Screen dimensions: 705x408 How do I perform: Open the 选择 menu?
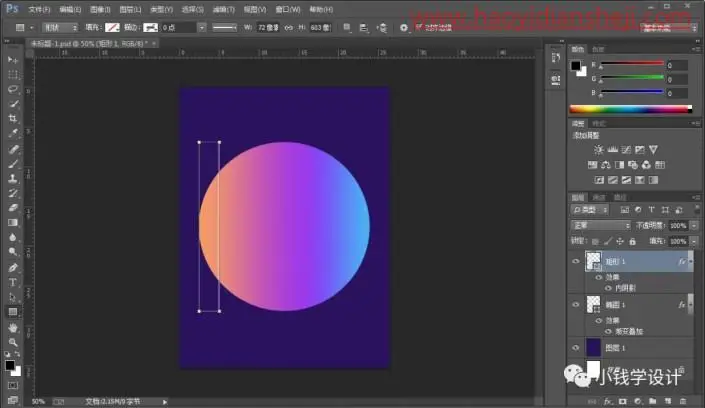click(x=192, y=9)
